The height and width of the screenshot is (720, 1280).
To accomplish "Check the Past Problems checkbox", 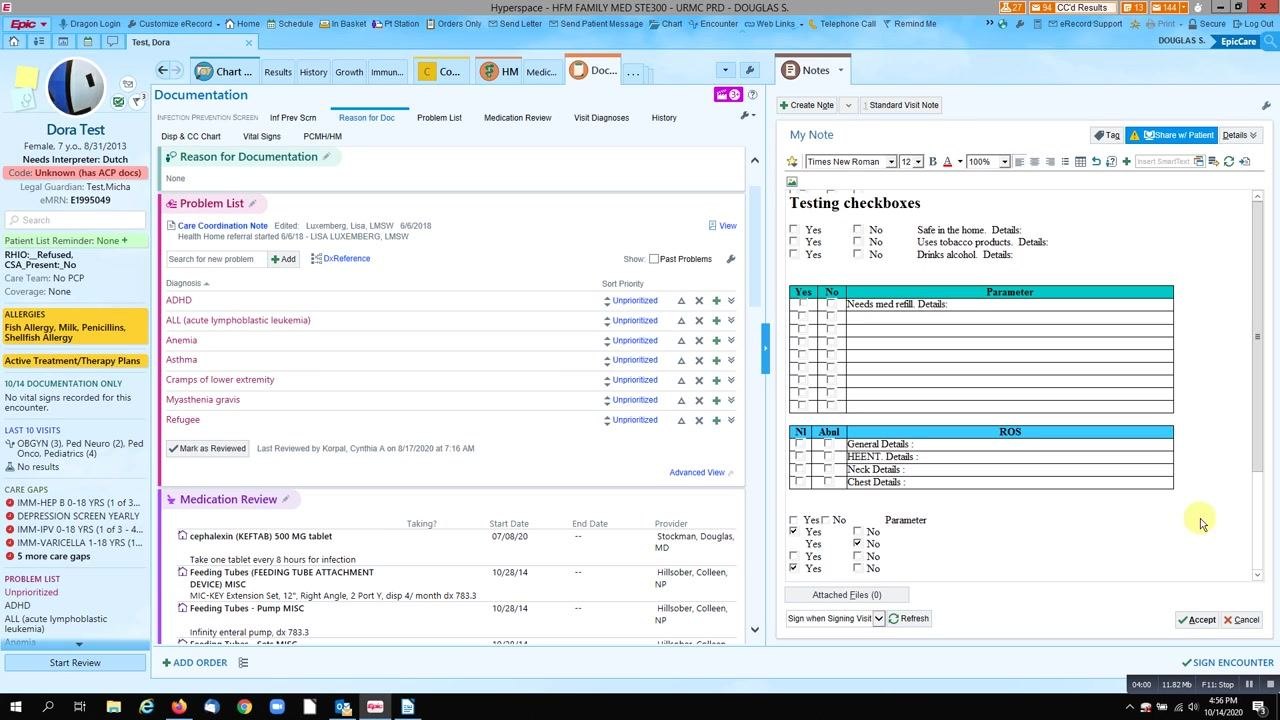I will tap(654, 259).
